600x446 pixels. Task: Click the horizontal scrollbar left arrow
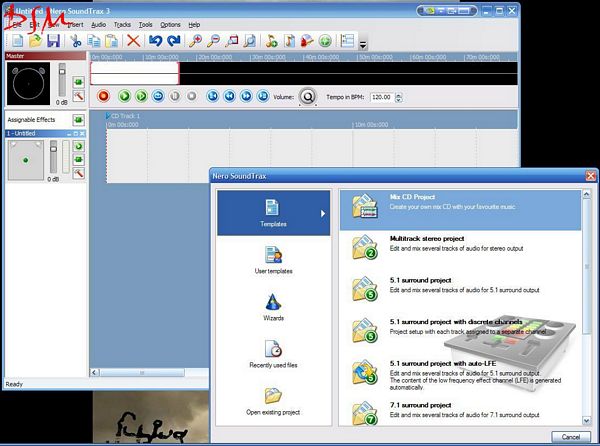(95, 372)
